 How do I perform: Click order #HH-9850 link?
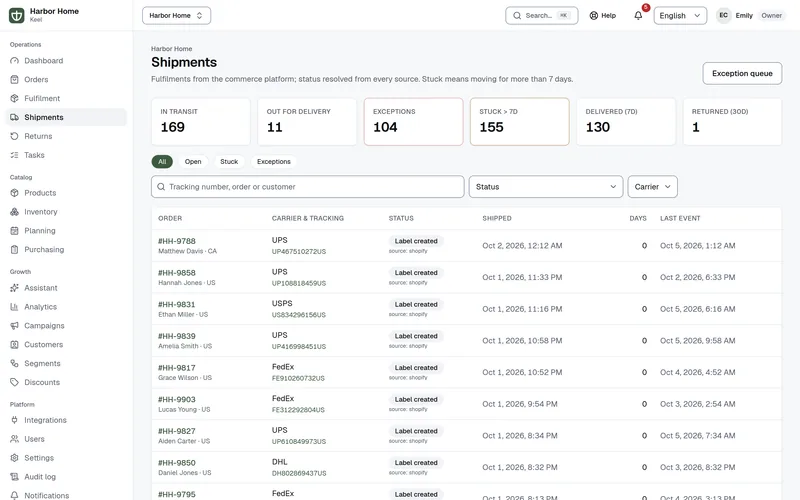click(177, 463)
